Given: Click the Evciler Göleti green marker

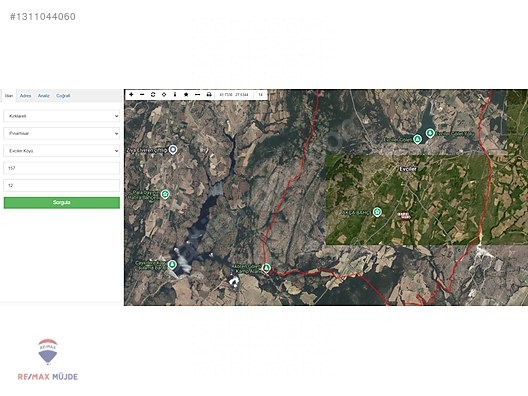Looking at the screenshot, I should point(417,139).
